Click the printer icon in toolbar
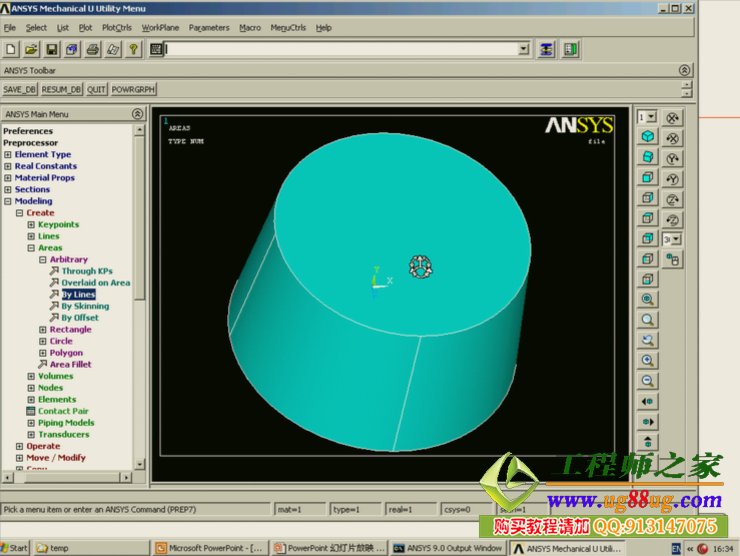The image size is (740, 556). [92, 49]
